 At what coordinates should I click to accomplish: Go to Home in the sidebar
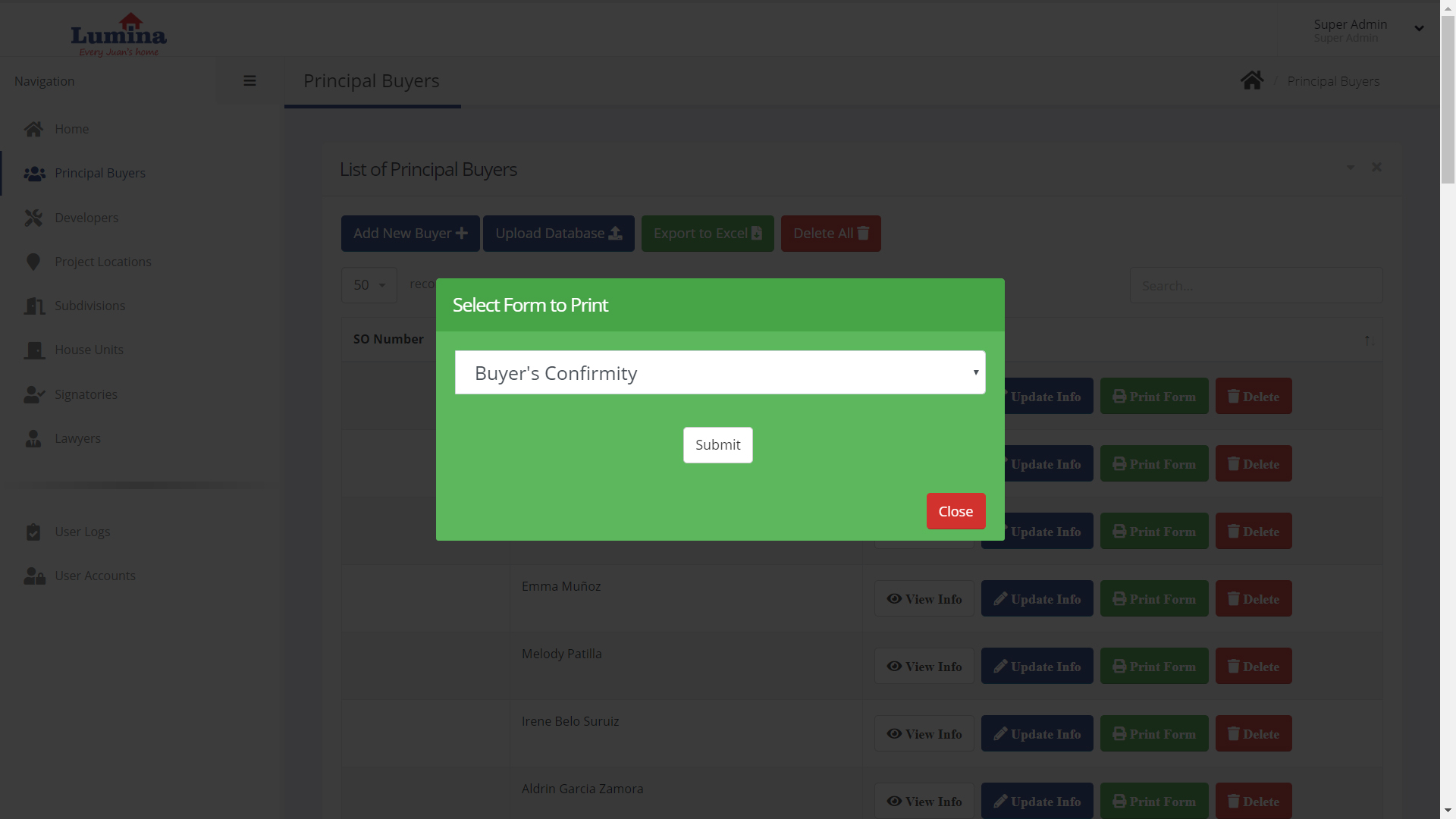[x=71, y=129]
